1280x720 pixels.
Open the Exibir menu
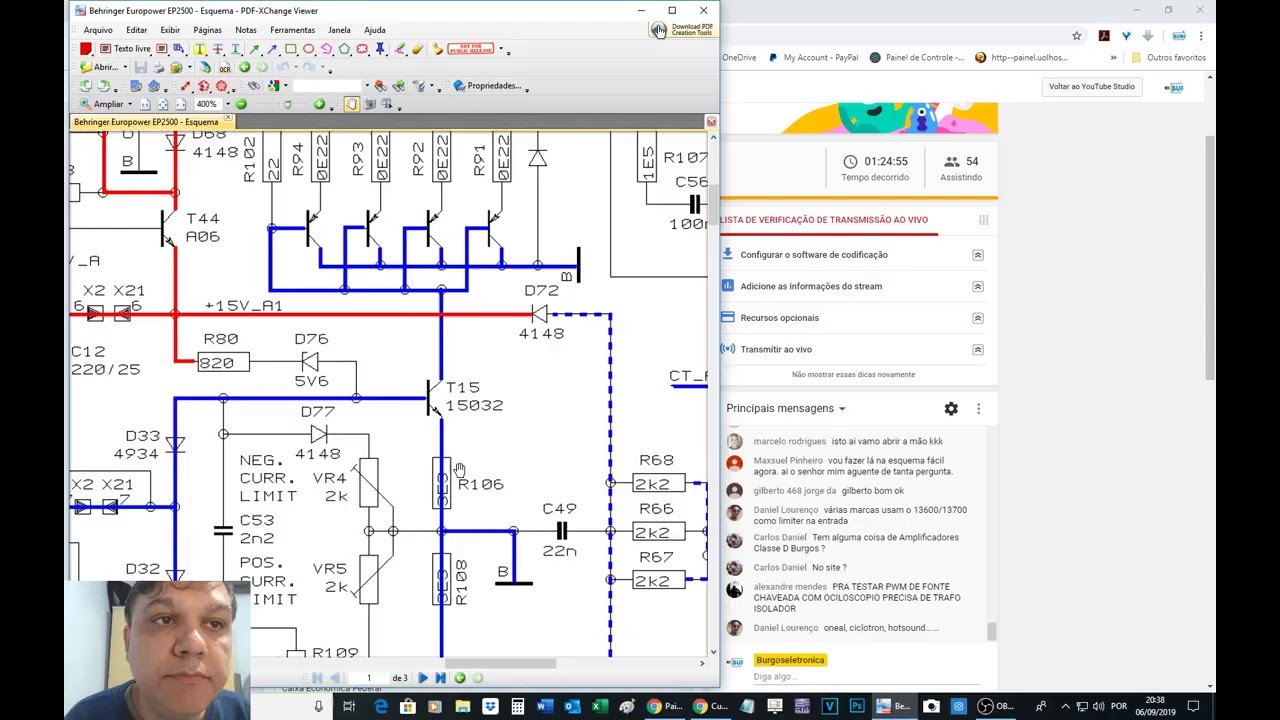point(170,30)
